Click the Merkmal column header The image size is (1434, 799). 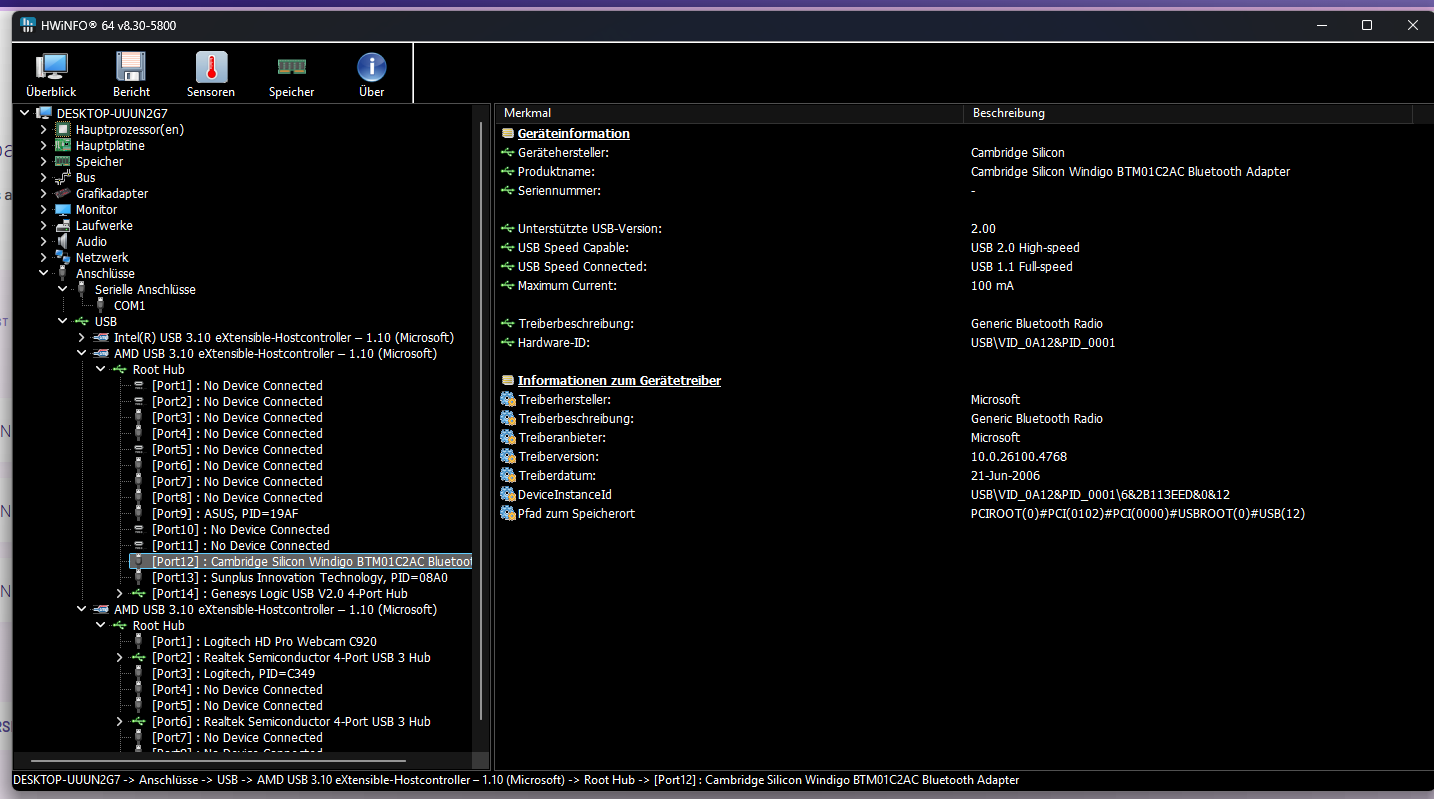728,113
